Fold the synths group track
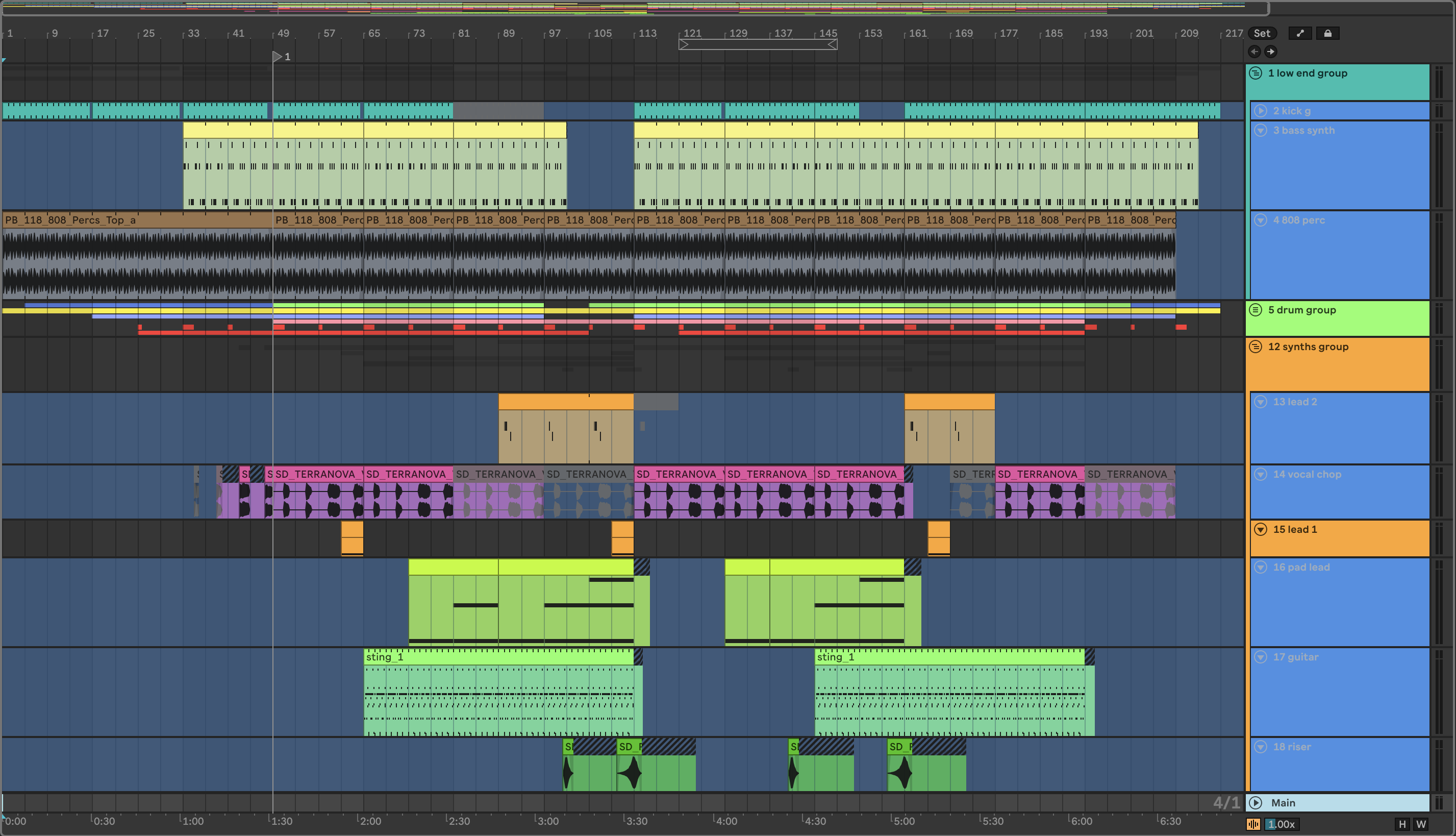 pos(1256,347)
